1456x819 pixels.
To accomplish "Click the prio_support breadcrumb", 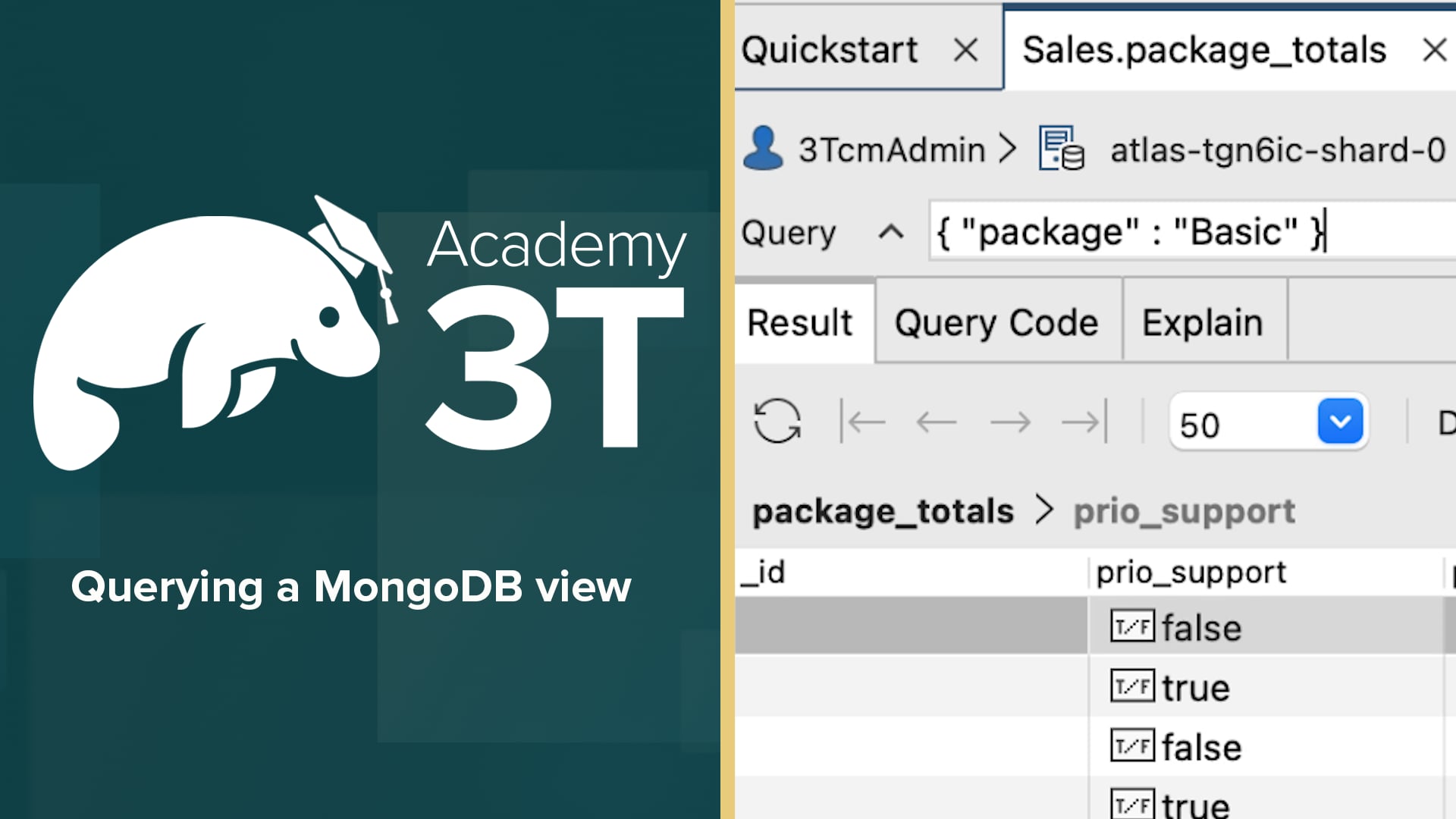I will [1185, 511].
